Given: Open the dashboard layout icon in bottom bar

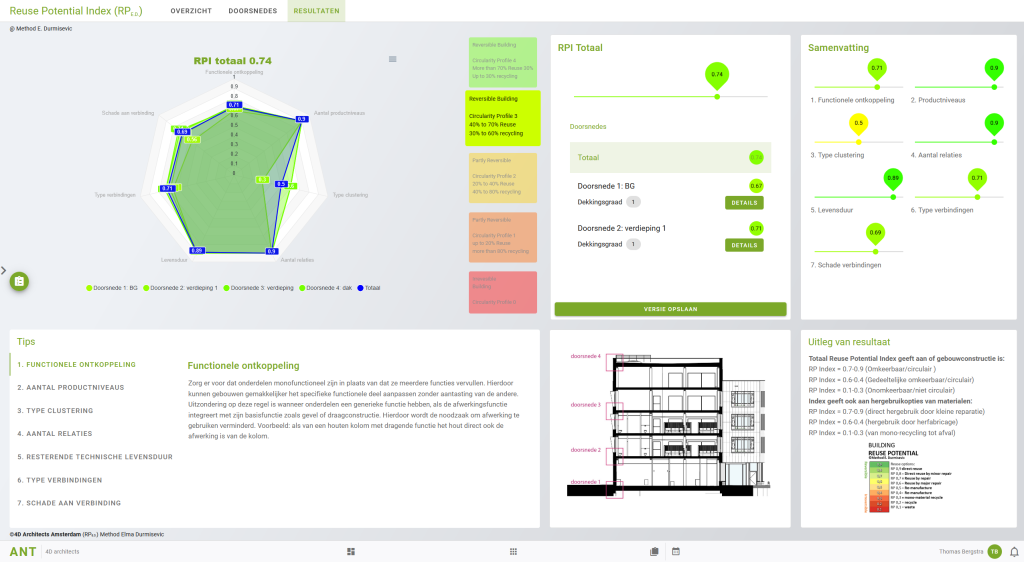Looking at the screenshot, I should (x=351, y=551).
